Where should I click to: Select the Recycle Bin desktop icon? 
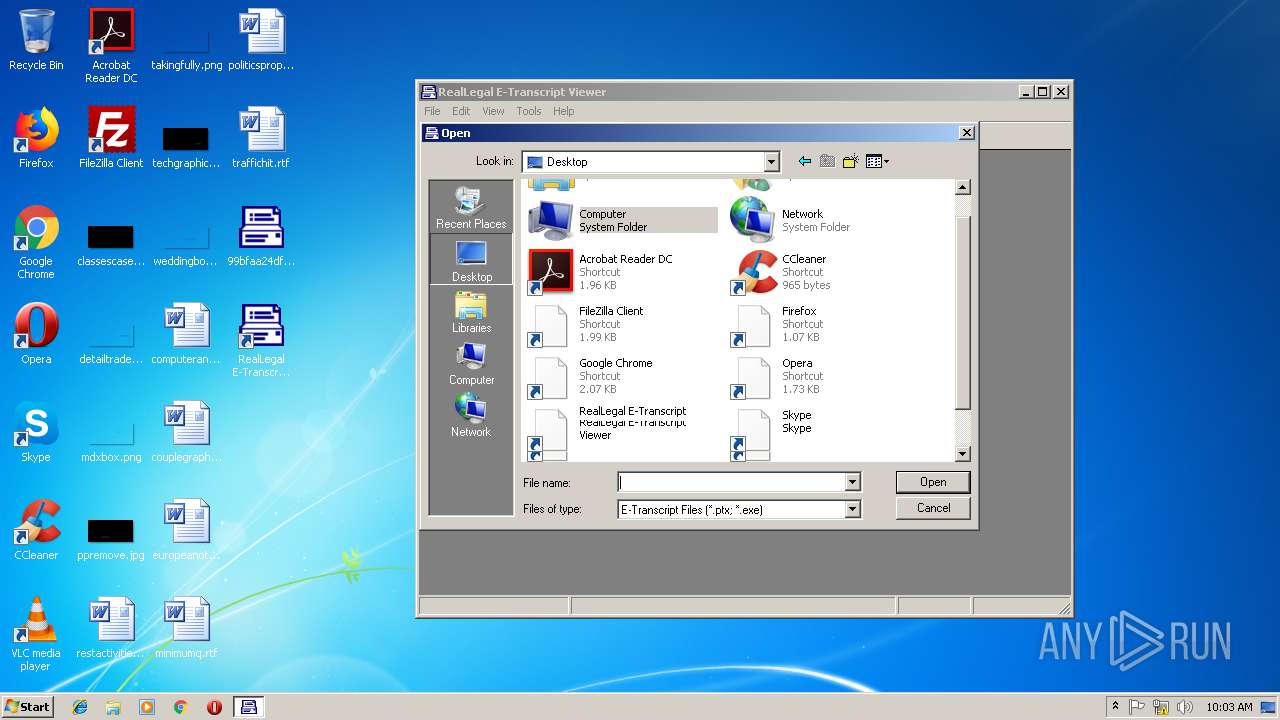(x=36, y=40)
